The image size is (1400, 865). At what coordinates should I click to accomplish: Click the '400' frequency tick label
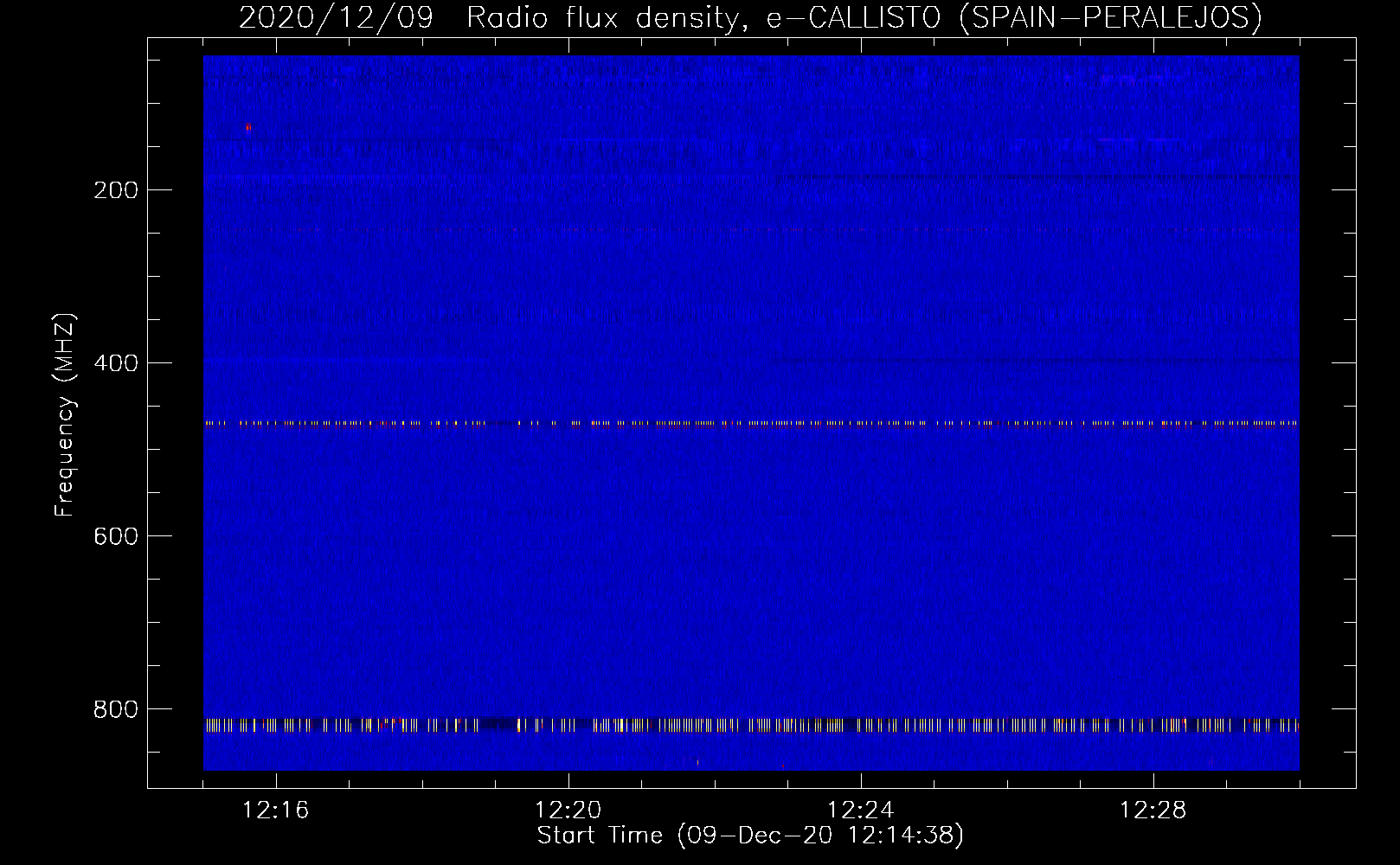115,363
